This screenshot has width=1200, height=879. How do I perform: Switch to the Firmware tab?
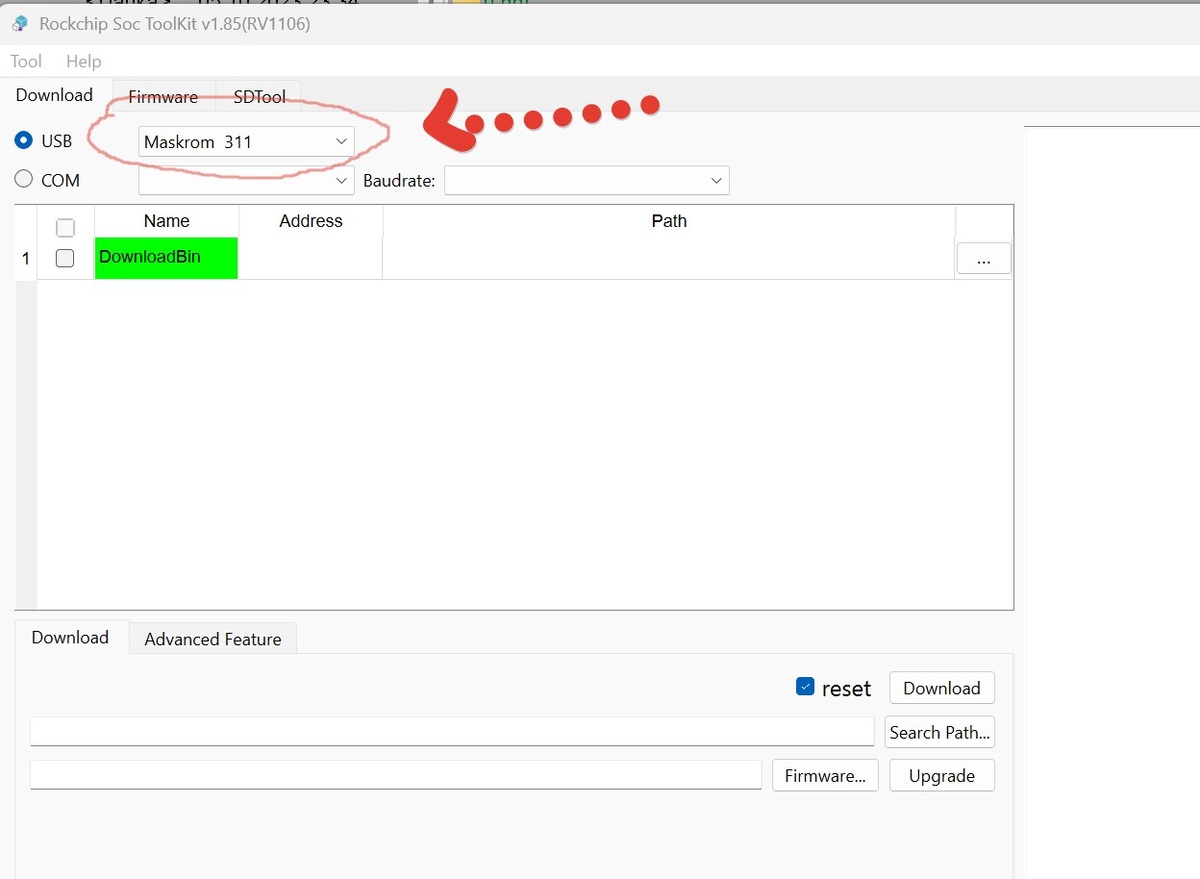click(x=163, y=97)
